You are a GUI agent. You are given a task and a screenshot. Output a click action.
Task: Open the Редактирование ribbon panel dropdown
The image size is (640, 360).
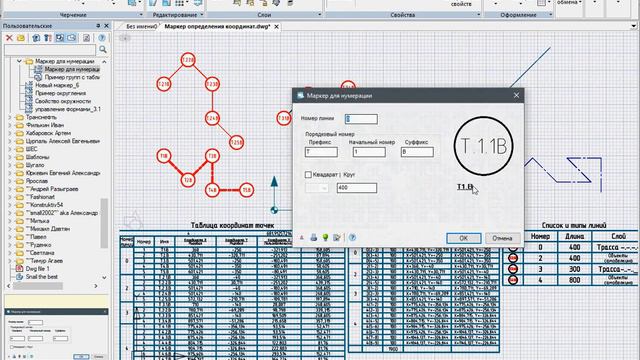point(202,15)
